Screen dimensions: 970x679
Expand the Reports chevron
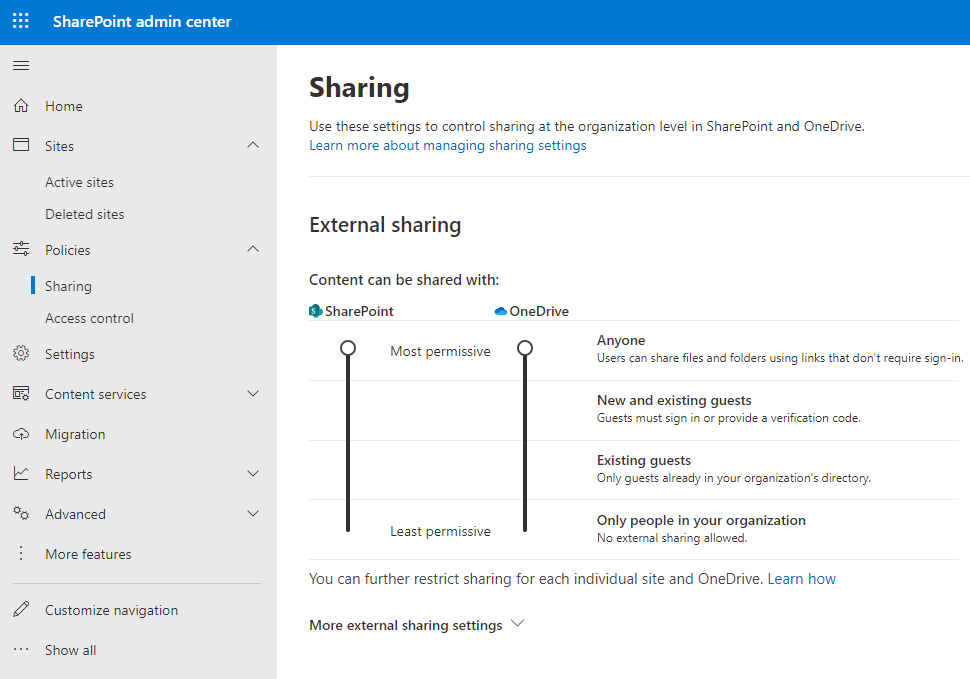coord(253,474)
